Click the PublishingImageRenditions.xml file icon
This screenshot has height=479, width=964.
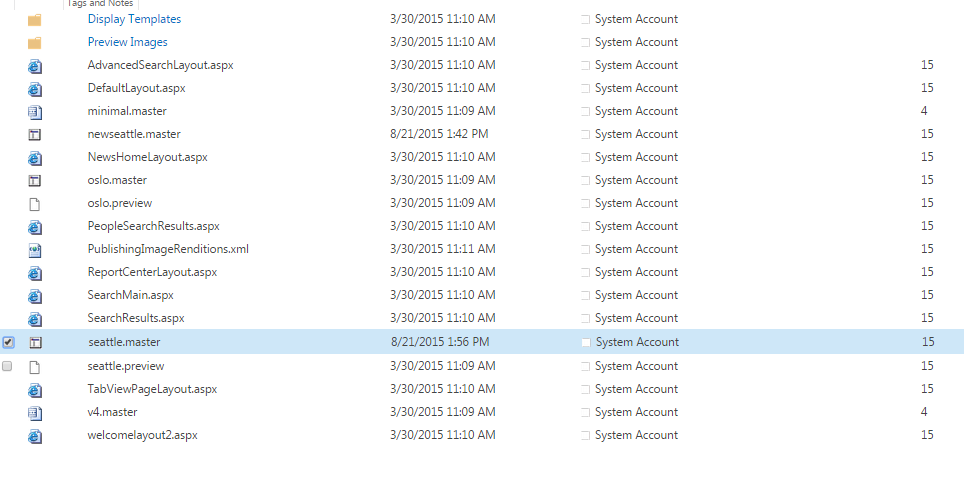tap(34, 250)
